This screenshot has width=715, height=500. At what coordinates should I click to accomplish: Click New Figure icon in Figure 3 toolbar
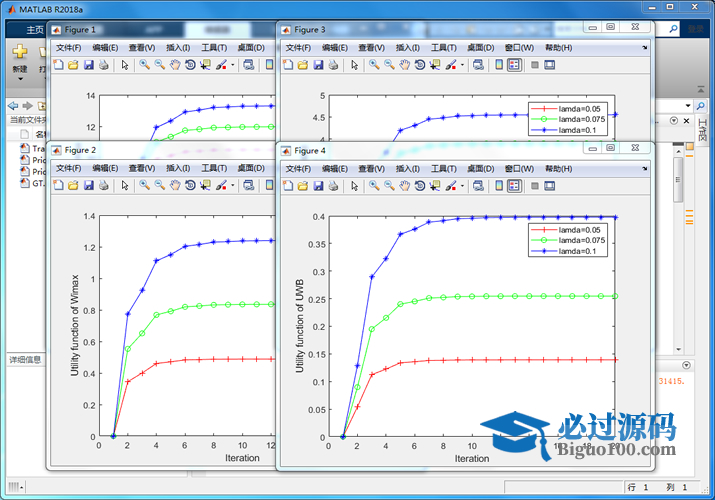288,65
